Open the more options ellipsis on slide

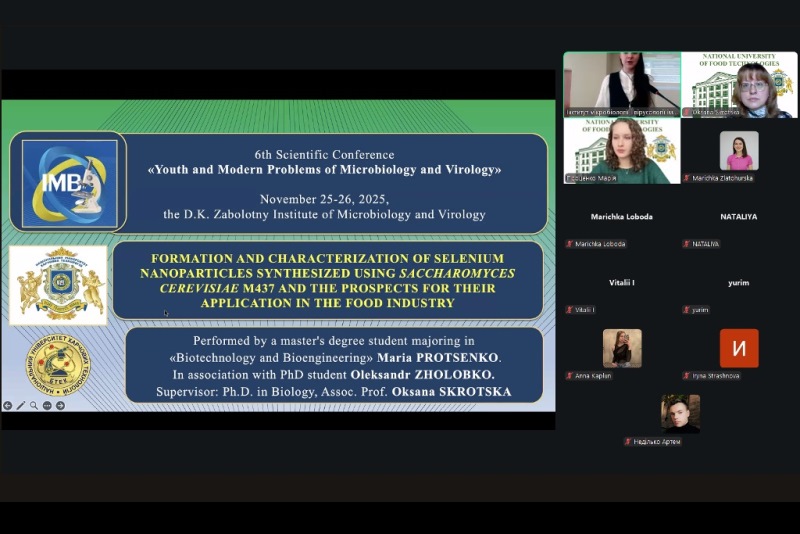[x=47, y=405]
